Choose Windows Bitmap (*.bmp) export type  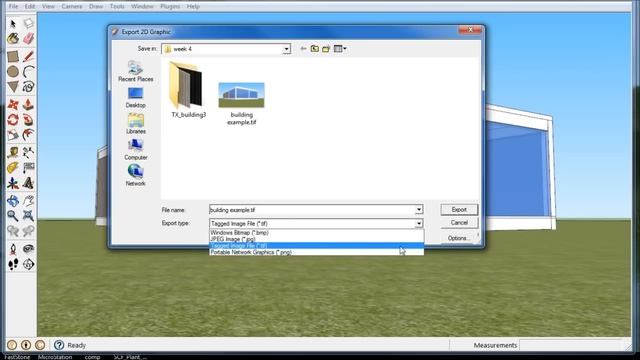click(316, 233)
